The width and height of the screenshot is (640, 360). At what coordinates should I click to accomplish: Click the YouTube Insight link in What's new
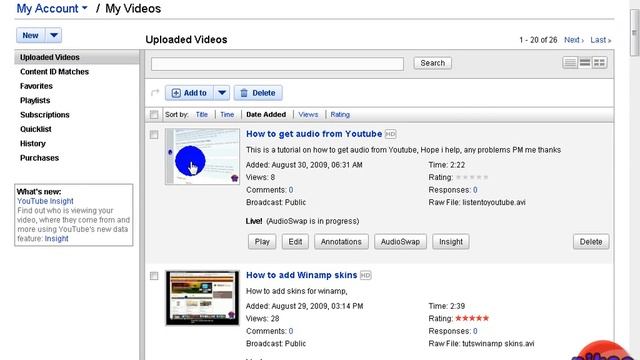(x=45, y=201)
